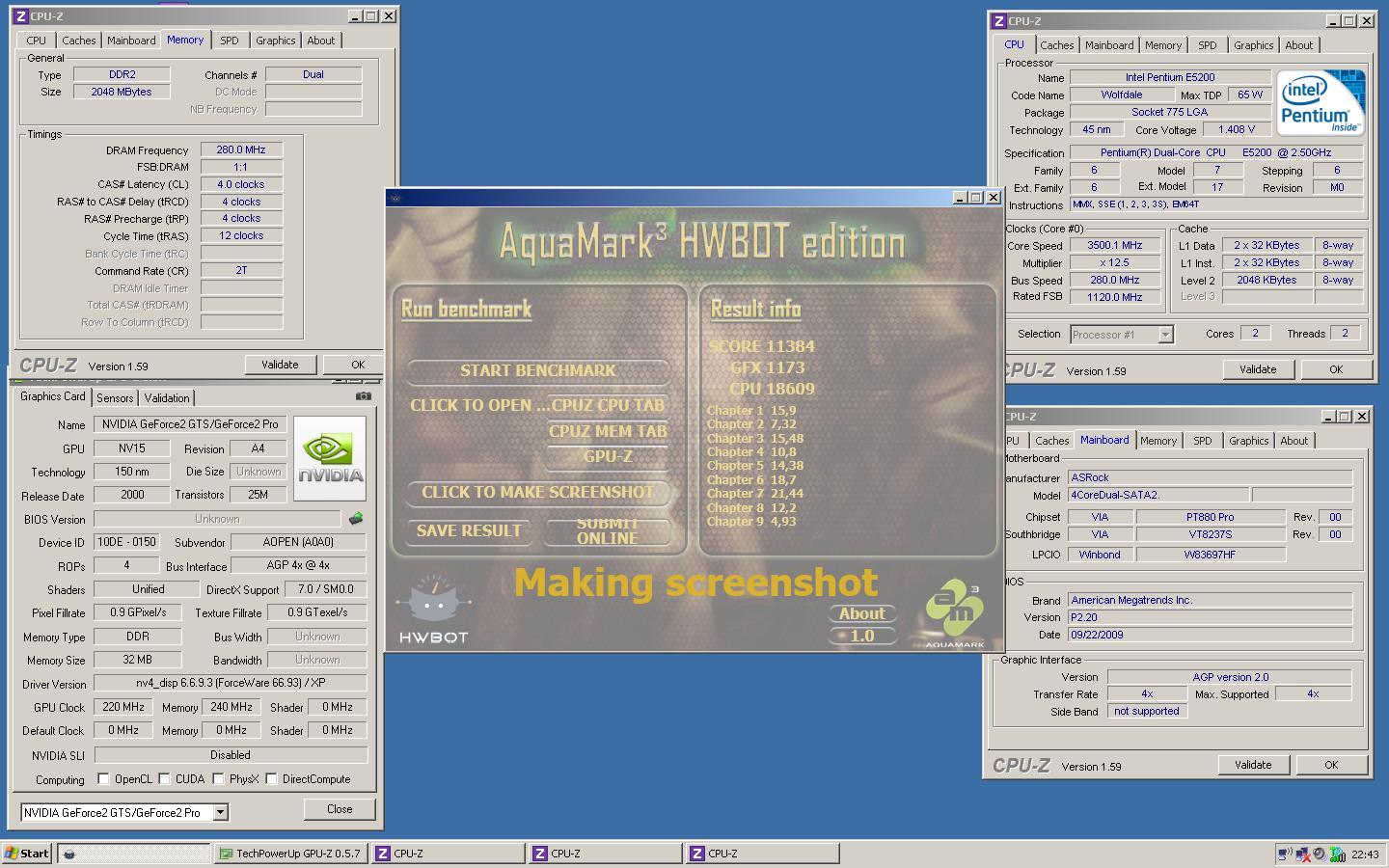Image resolution: width=1389 pixels, height=868 pixels.
Task: Open TechPowerUp GPU-Z taskbar button
Action: (289, 854)
